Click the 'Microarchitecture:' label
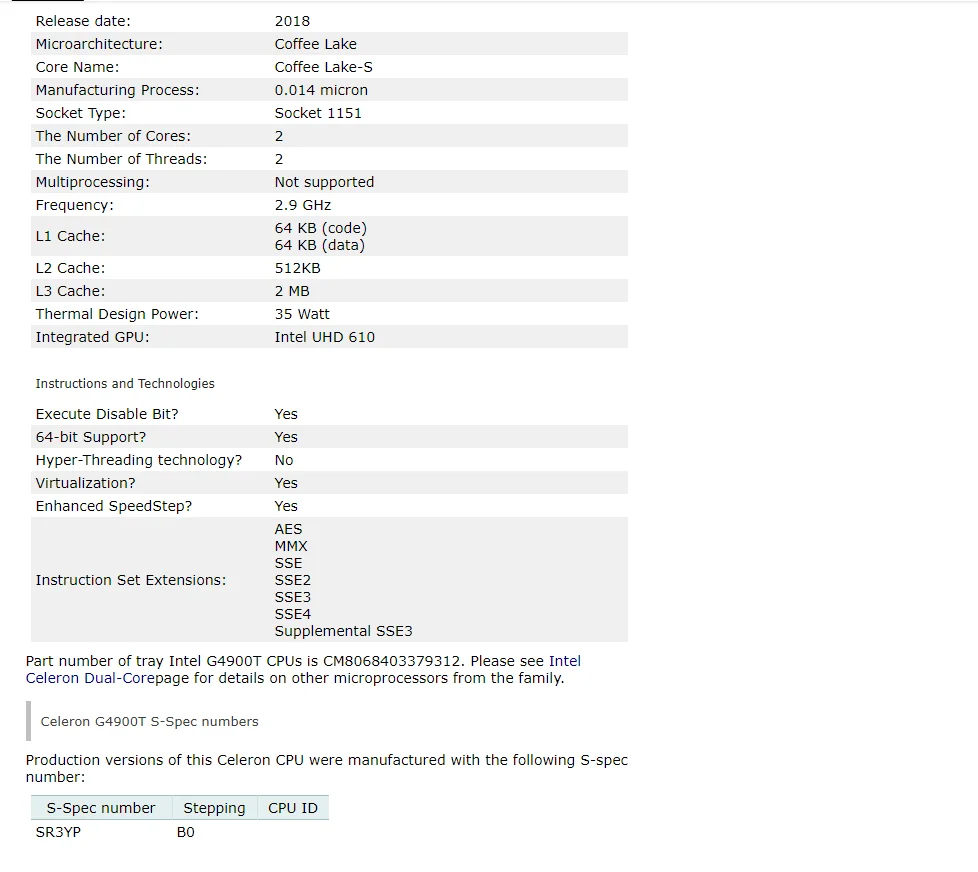The image size is (978, 872). [99, 44]
